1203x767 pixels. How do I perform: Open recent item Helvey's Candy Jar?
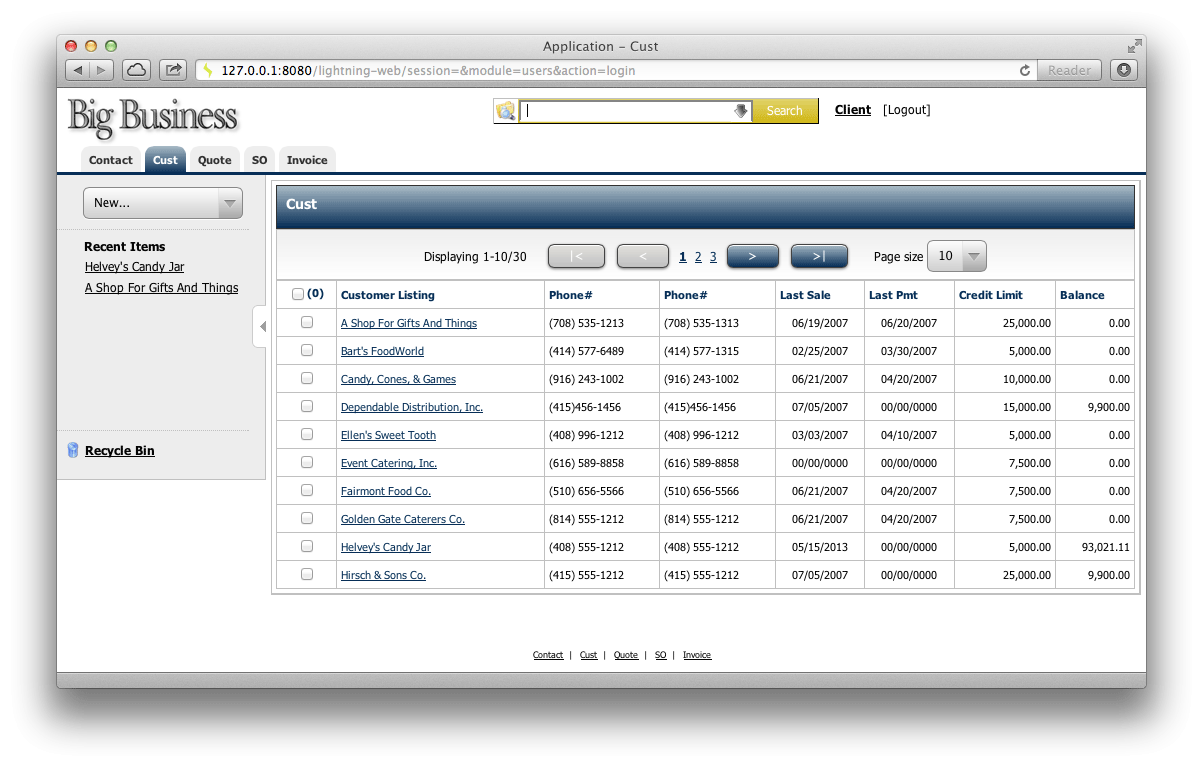pyautogui.click(x=134, y=267)
